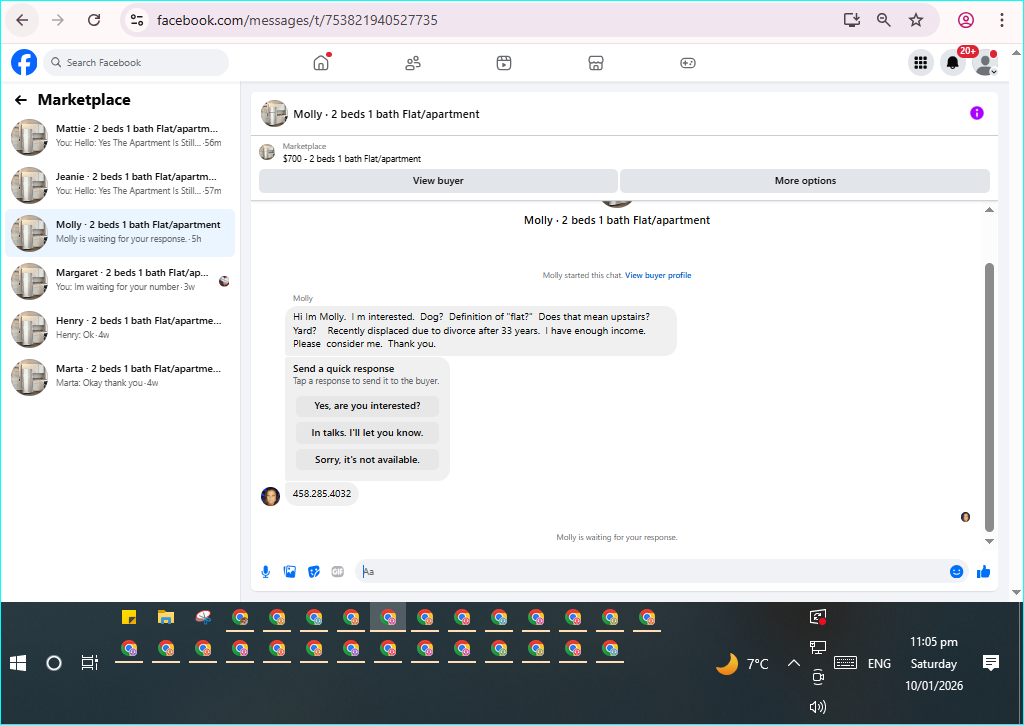Screen dimensions: 1024x725
Task: Open the touch keyboard tray icon
Action: click(x=845, y=663)
